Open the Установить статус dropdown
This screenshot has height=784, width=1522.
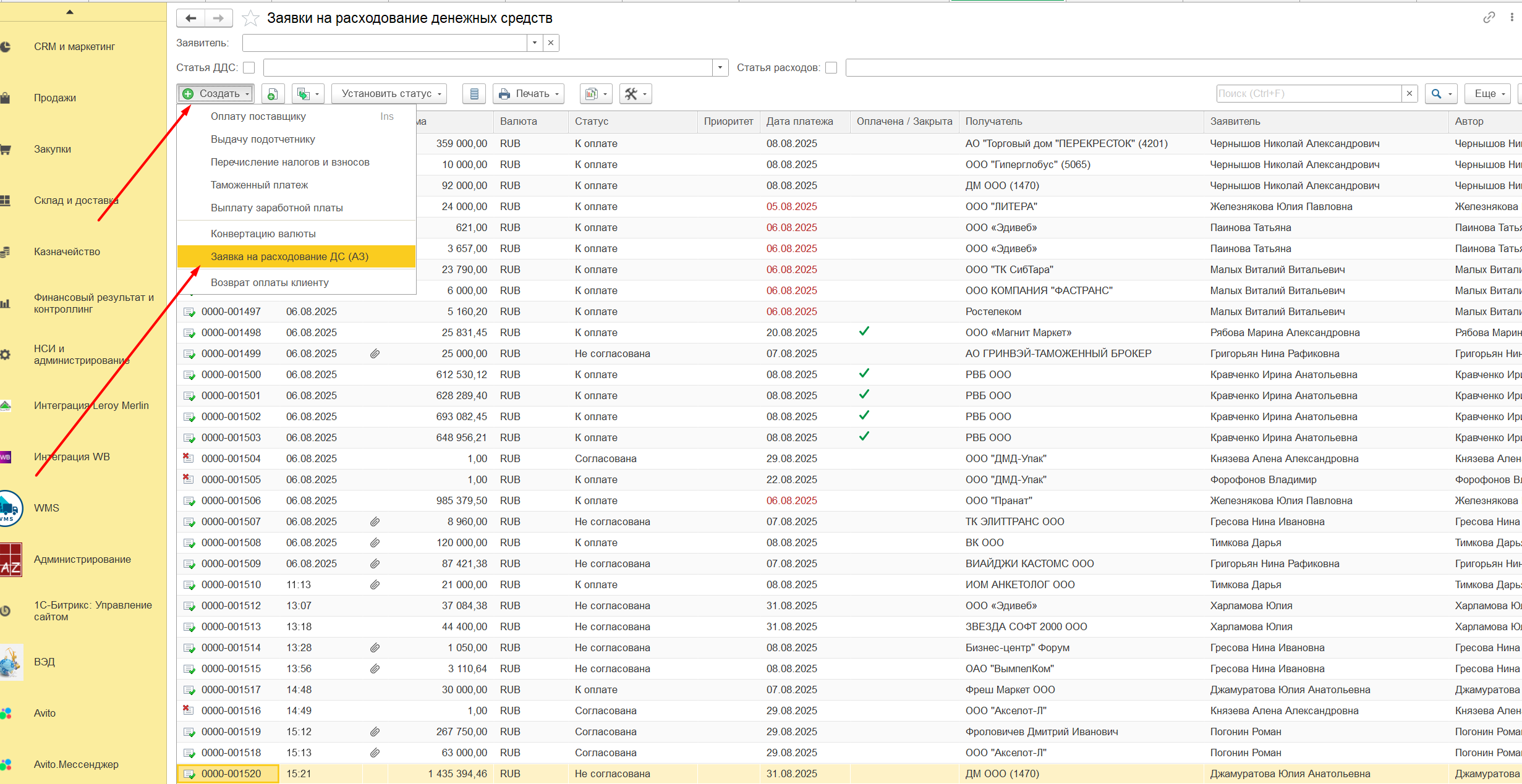click(x=389, y=94)
